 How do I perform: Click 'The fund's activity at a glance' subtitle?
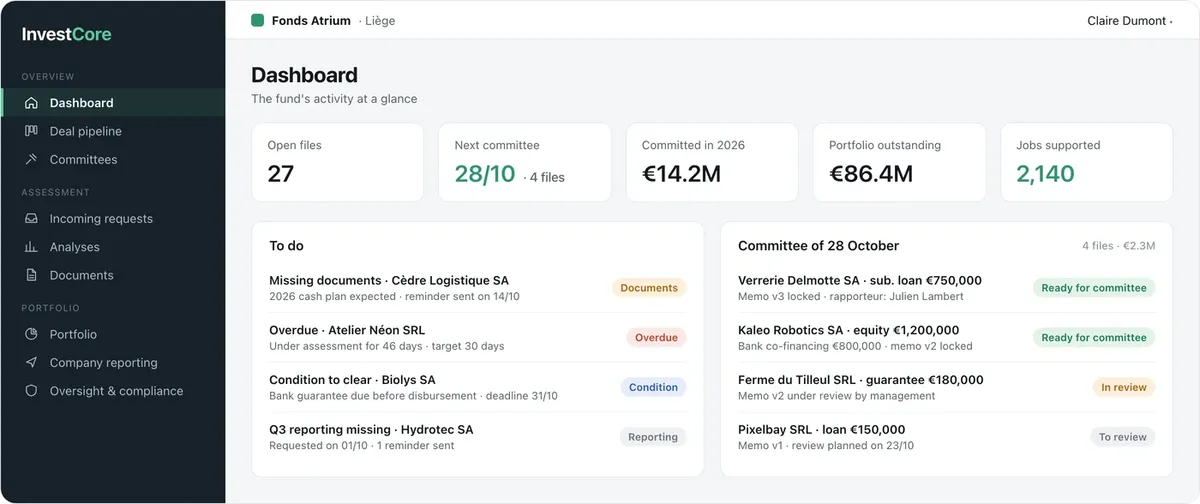[x=334, y=99]
